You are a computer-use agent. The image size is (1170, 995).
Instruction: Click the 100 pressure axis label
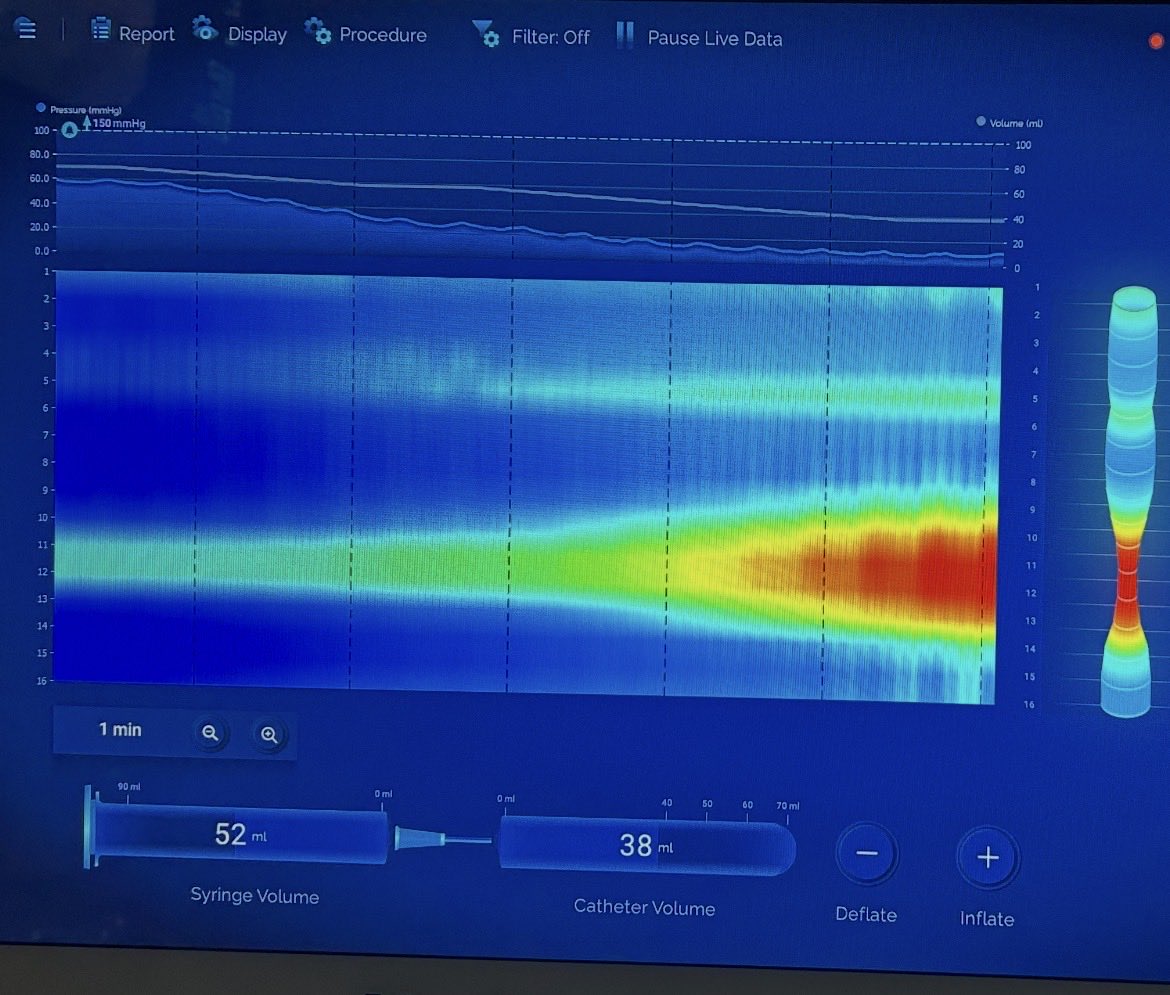pyautogui.click(x=41, y=131)
